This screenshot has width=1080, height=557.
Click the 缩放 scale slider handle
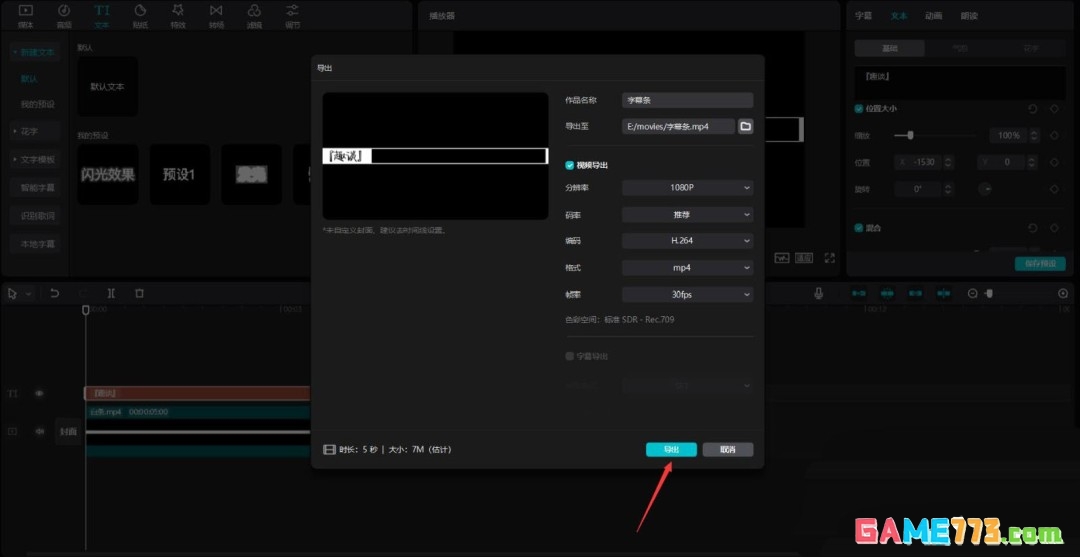point(910,135)
